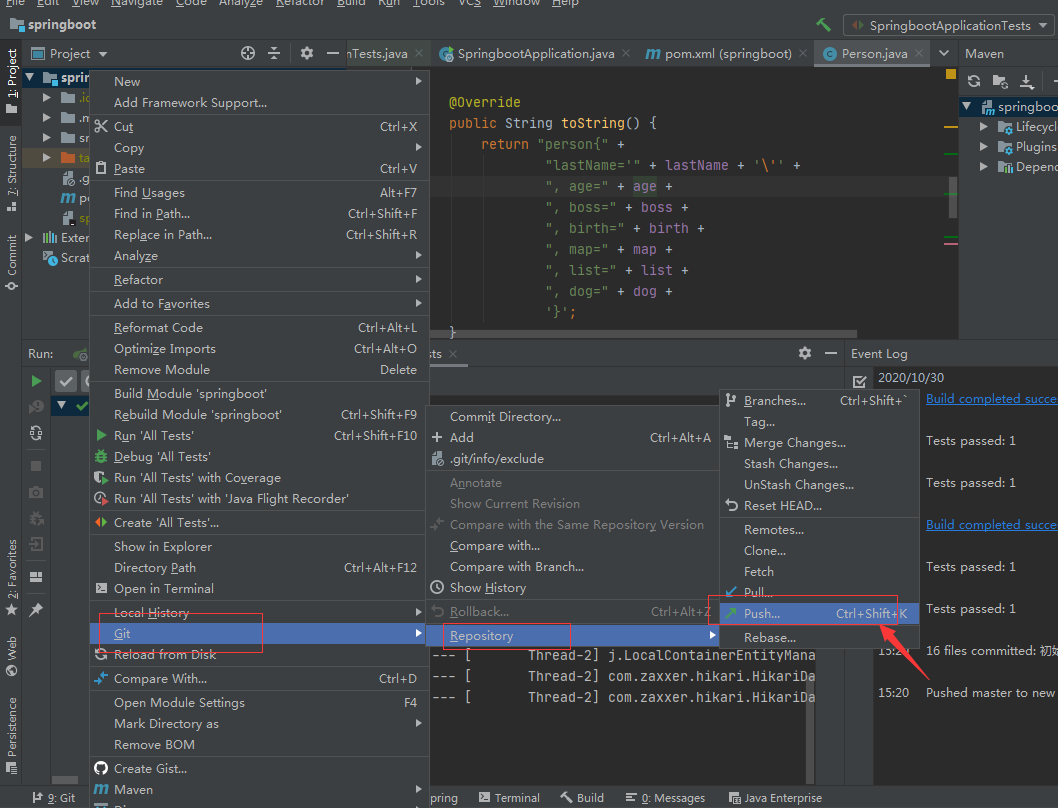Select Commit Directory... menu entry
Image resolution: width=1058 pixels, height=808 pixels.
pos(572,416)
